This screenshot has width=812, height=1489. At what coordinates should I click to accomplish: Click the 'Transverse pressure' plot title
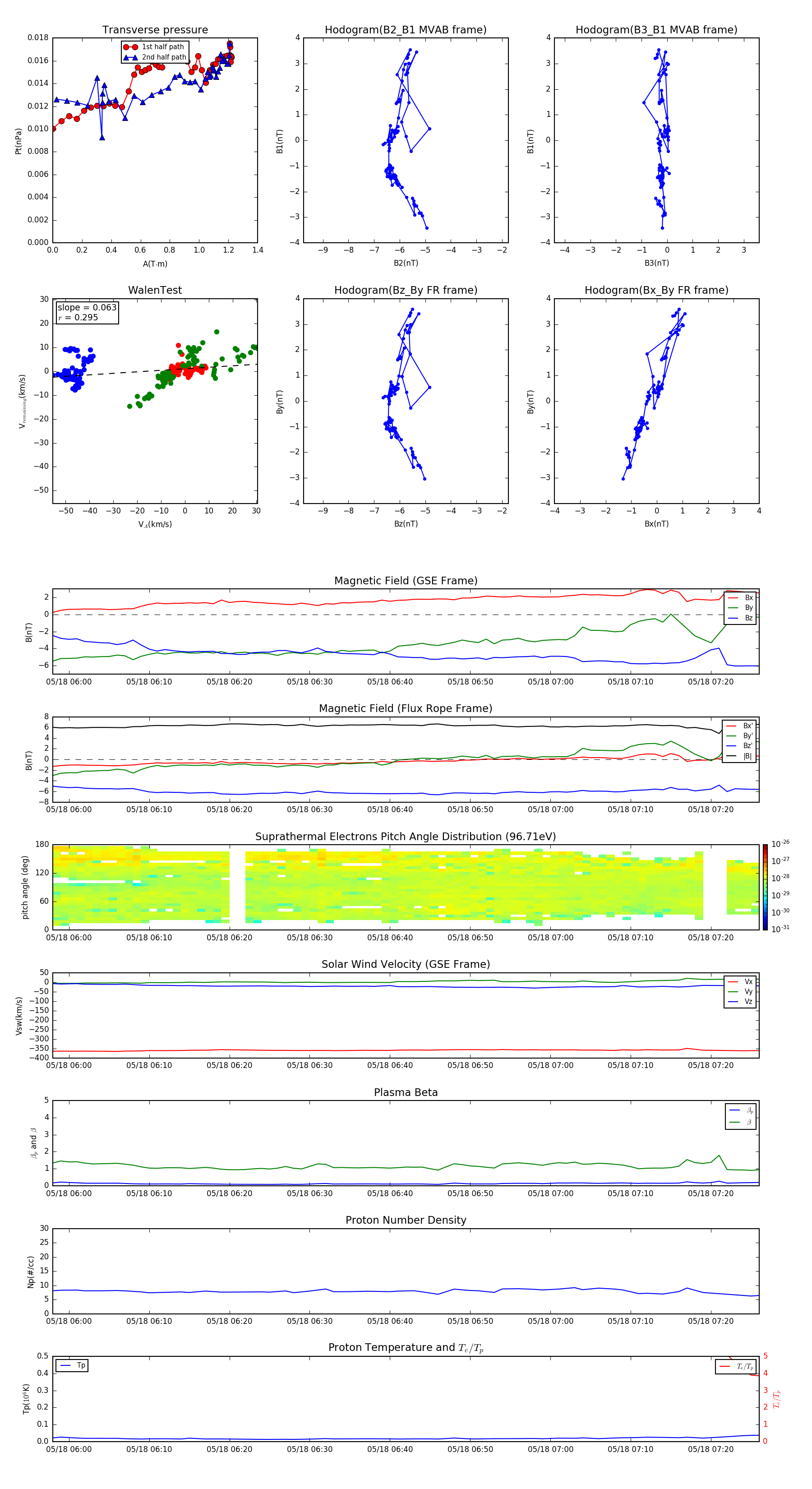point(155,30)
